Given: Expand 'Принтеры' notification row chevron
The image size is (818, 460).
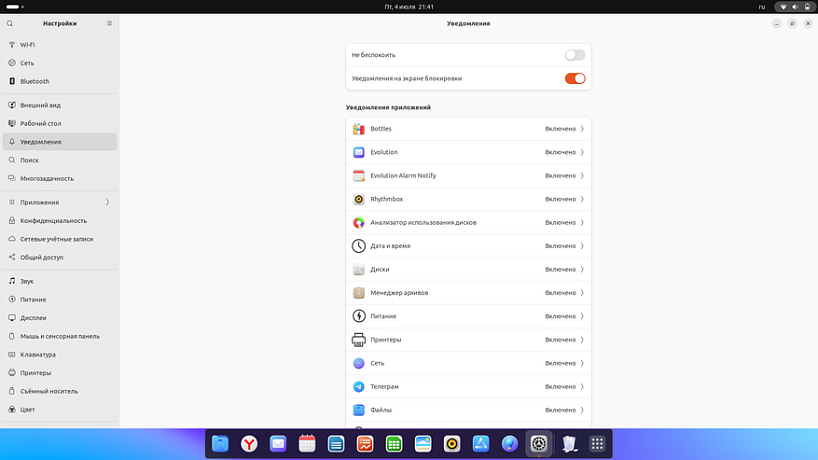Looking at the screenshot, I should 582,340.
